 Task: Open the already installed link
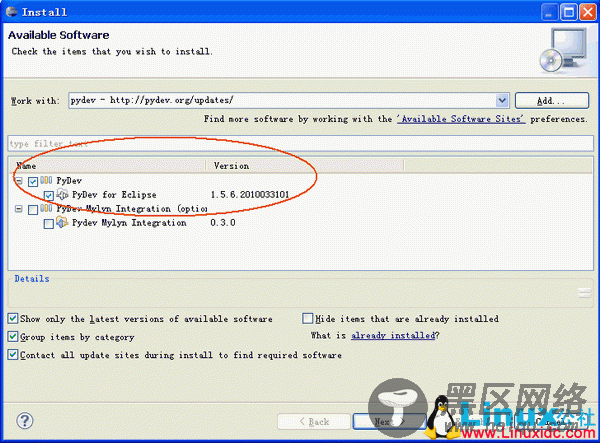click(x=393, y=336)
